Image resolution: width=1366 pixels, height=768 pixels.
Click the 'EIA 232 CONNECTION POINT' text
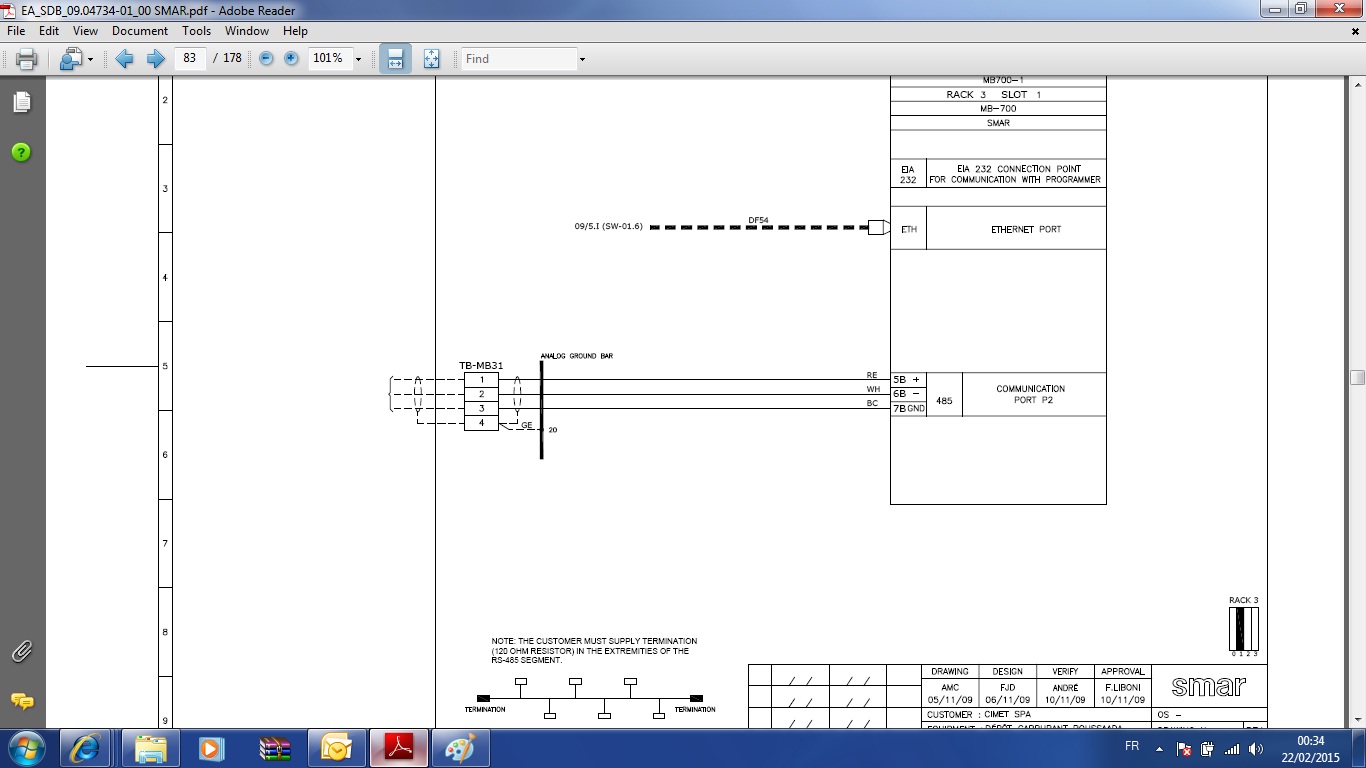click(1018, 169)
